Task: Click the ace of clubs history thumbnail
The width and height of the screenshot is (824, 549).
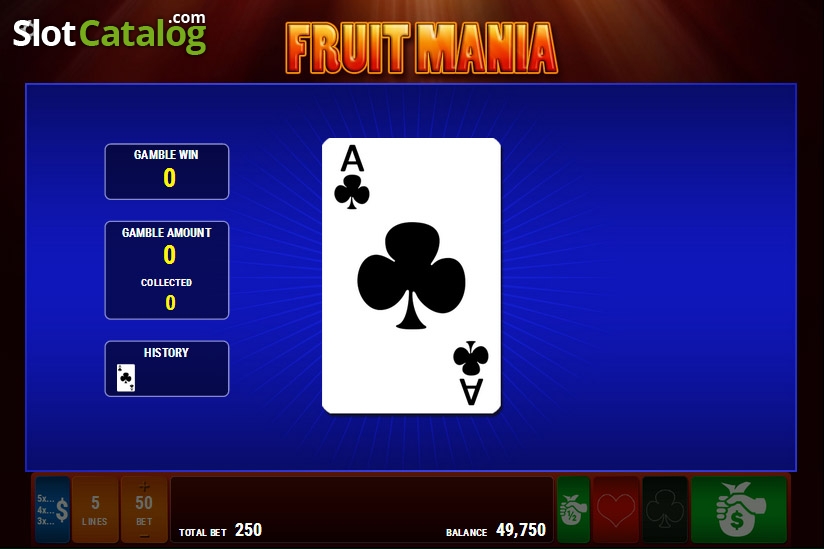Action: point(126,378)
